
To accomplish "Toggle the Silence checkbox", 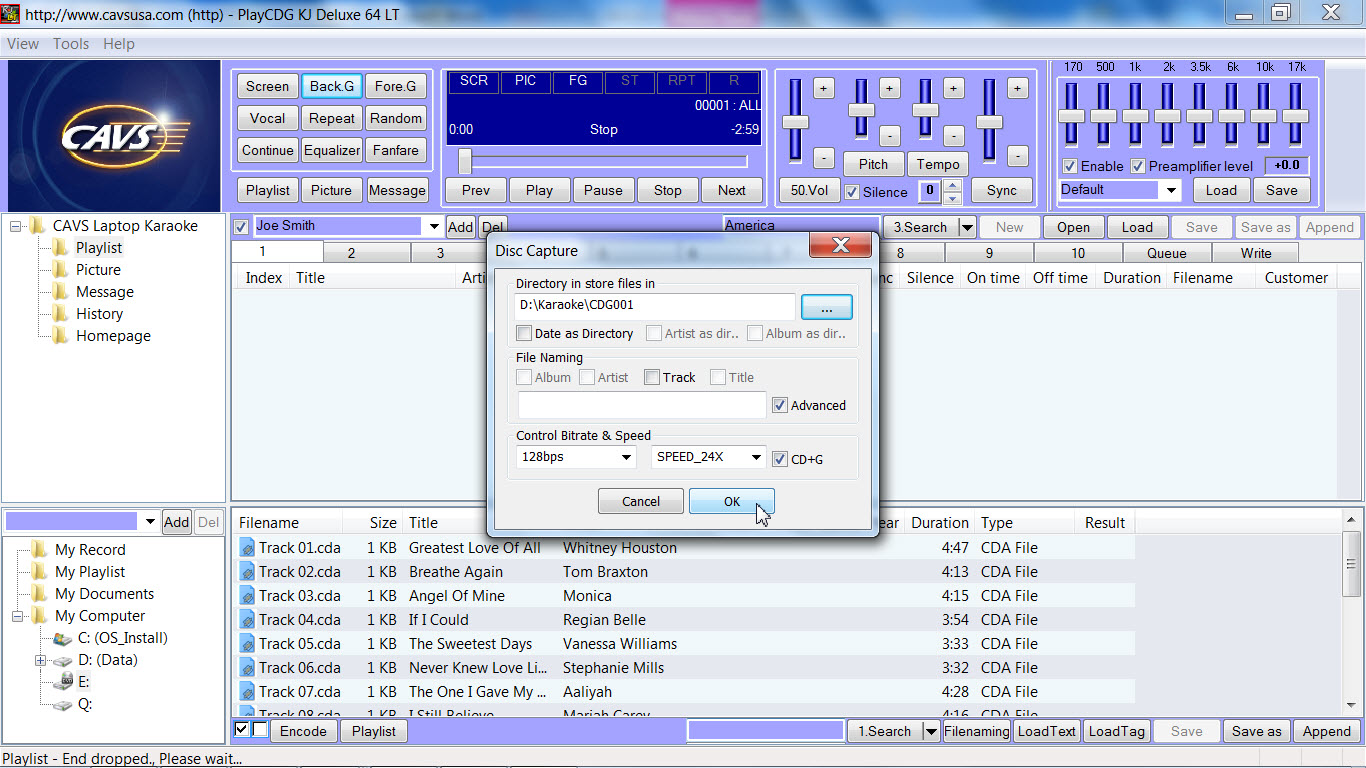I will pyautogui.click(x=852, y=192).
